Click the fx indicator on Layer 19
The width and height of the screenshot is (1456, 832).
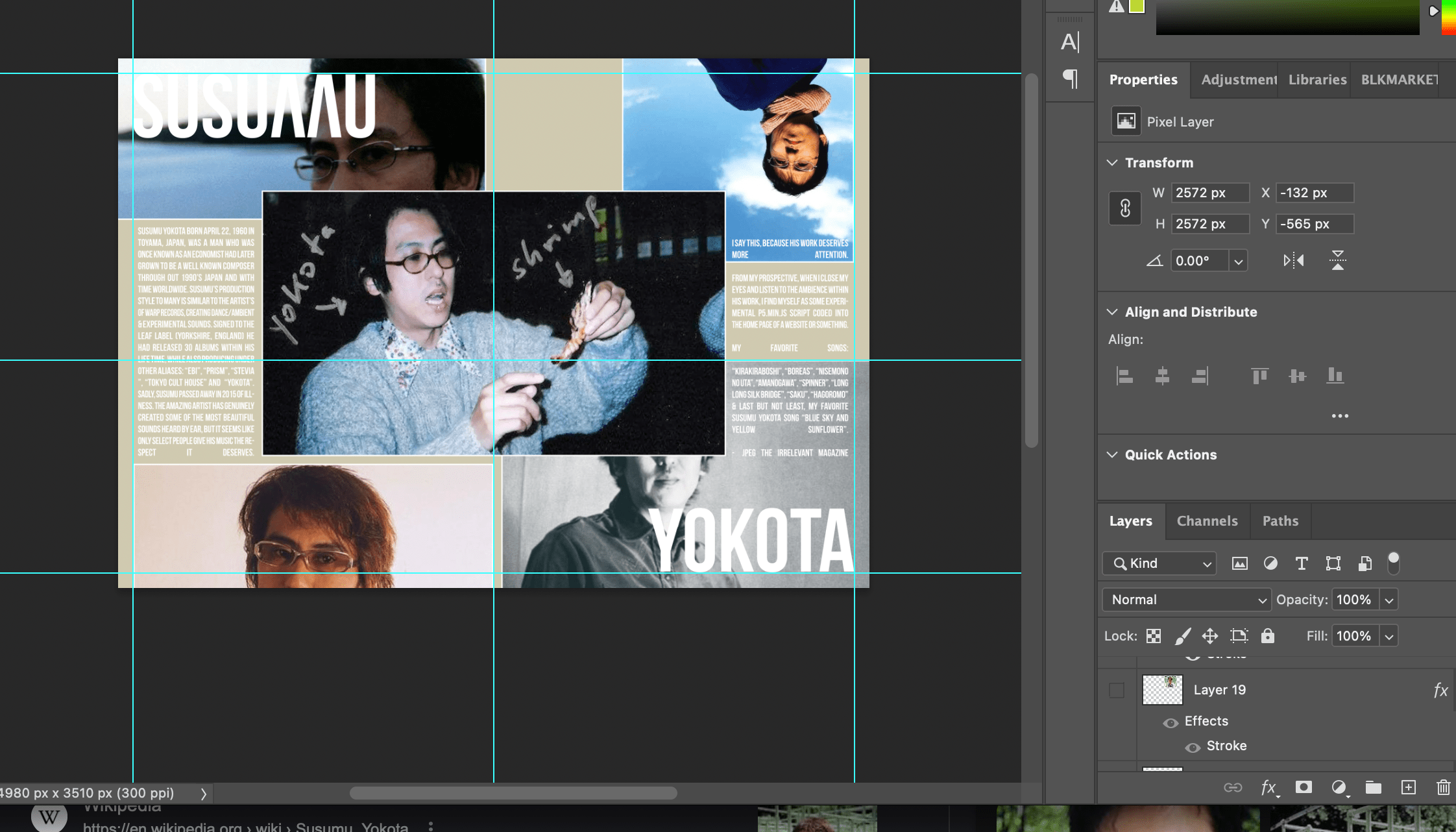tap(1440, 690)
